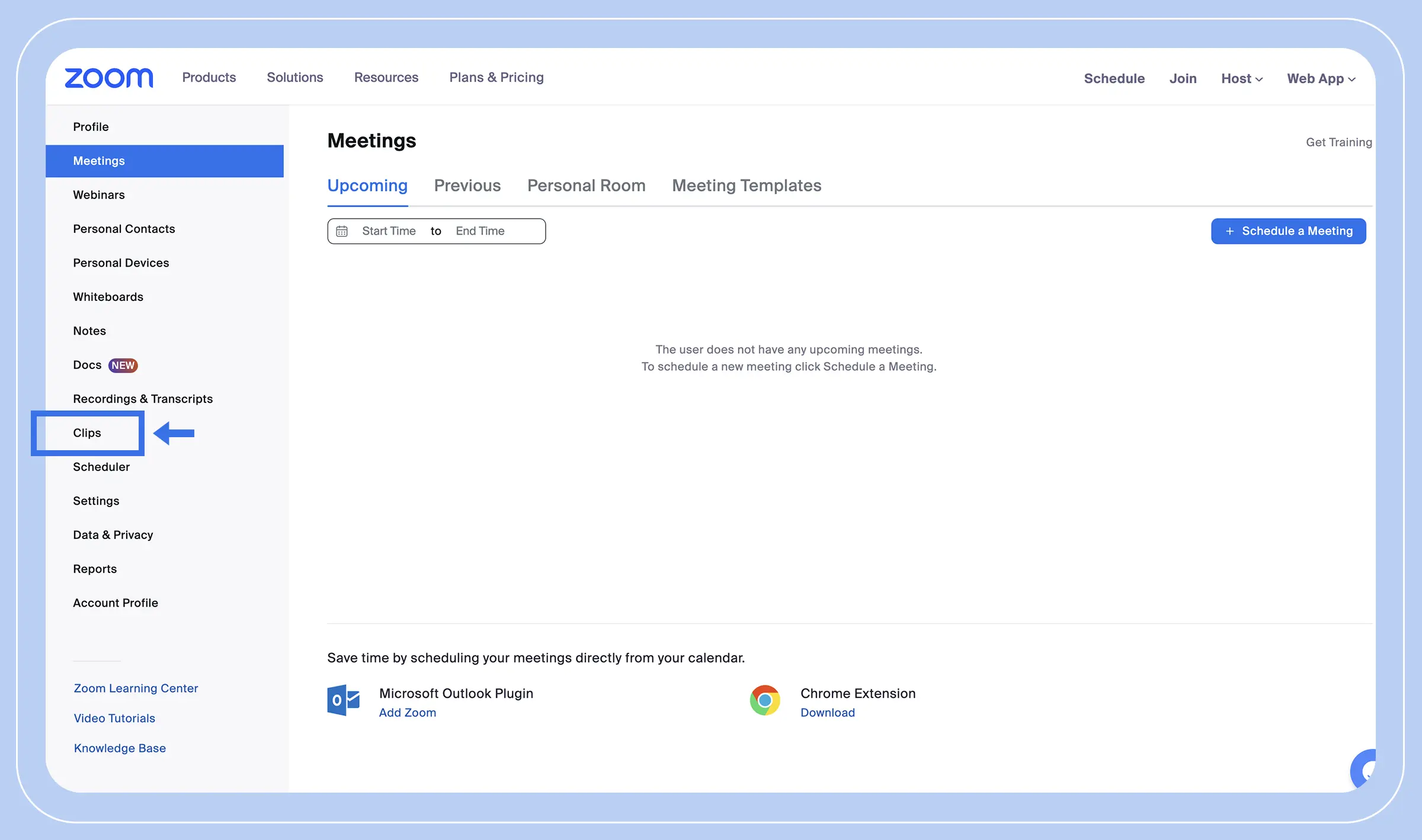Switch to the Meeting Templates tab

[747, 186]
